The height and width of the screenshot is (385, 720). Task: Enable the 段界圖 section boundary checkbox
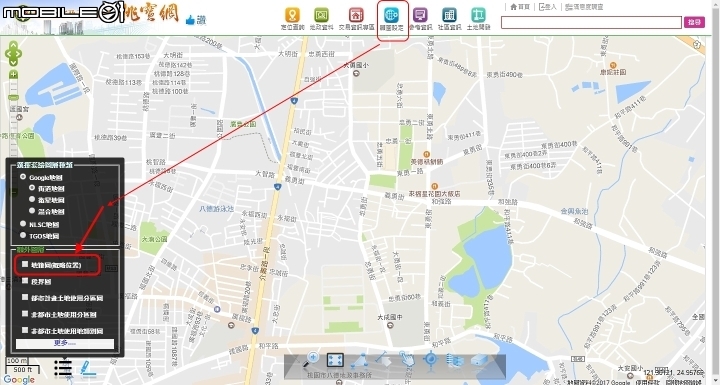click(25, 281)
